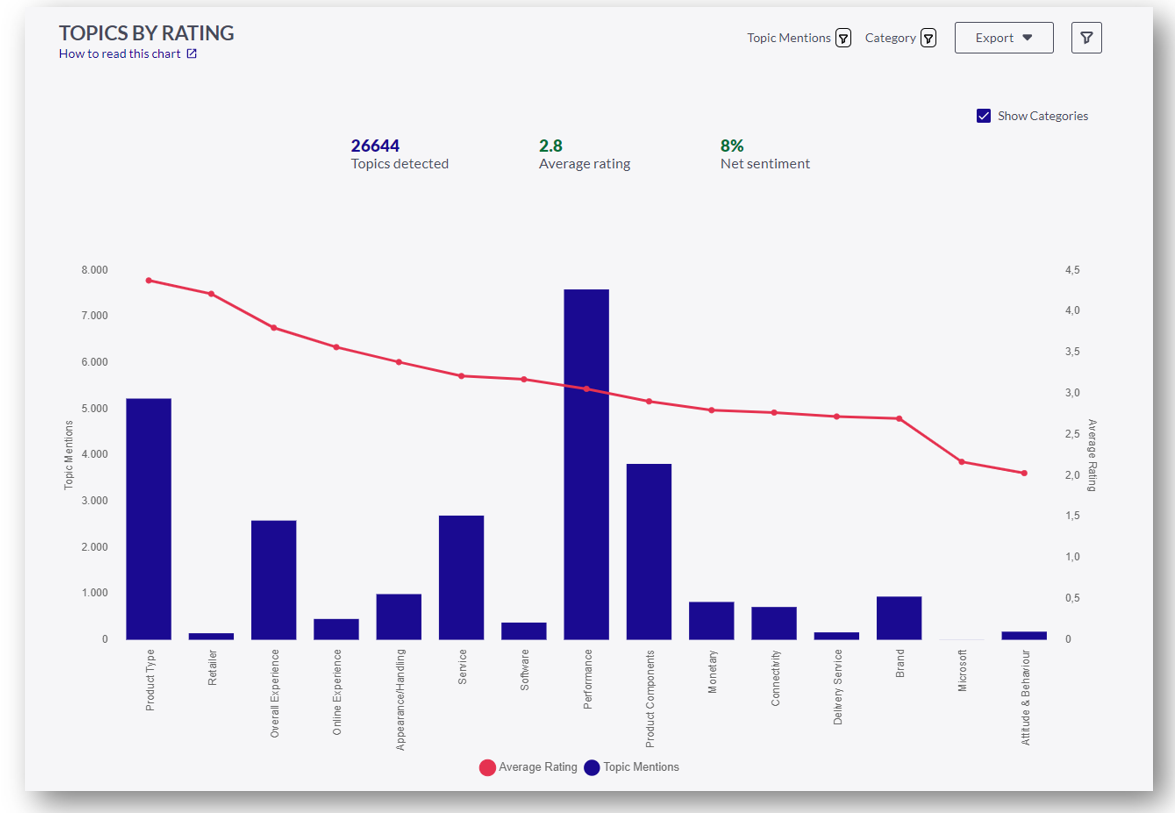Click the 8% Net sentiment statistic

764,153
